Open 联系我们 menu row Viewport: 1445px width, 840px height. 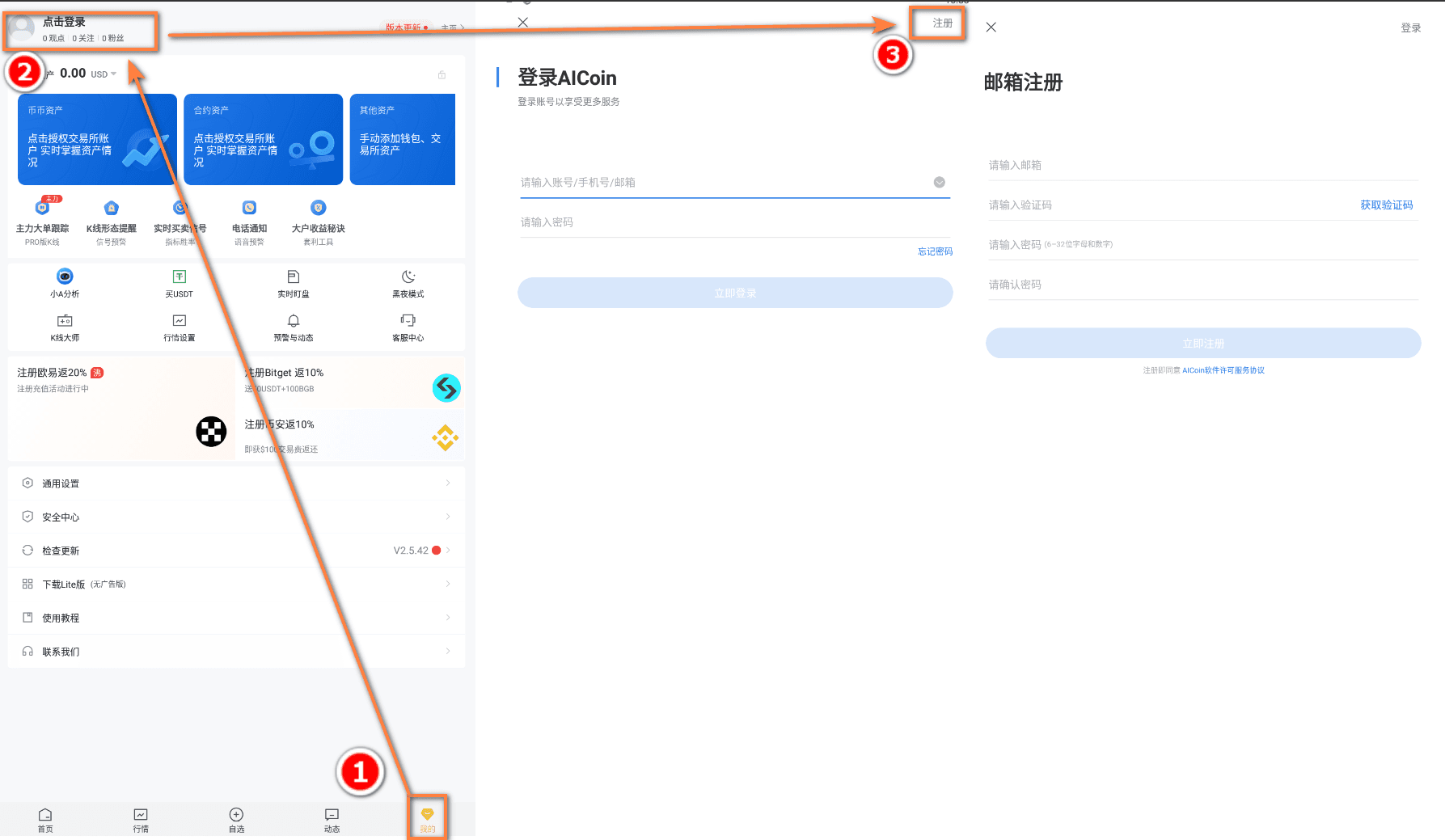coord(236,652)
